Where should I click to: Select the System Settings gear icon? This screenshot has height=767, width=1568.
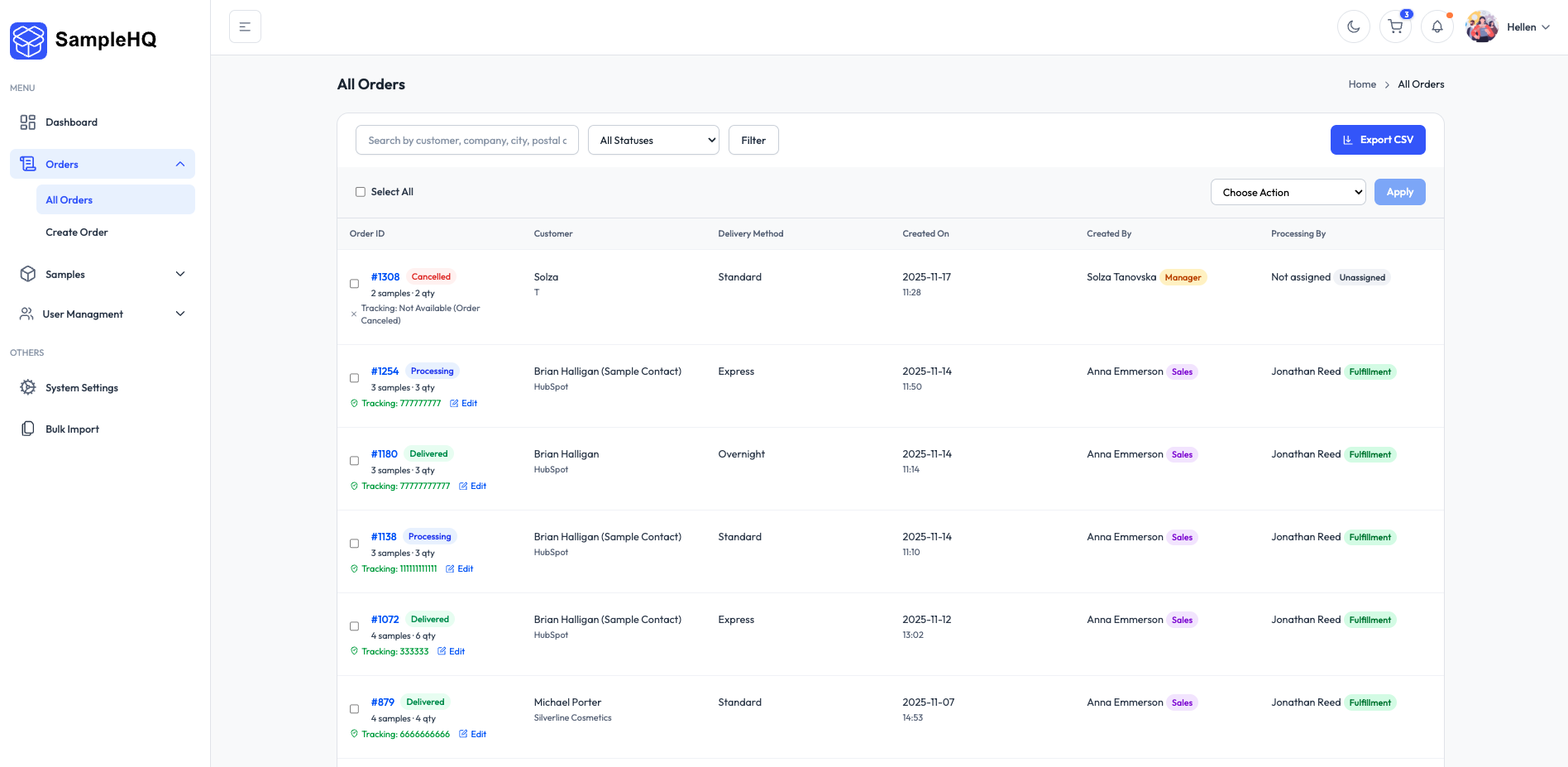tap(27, 387)
